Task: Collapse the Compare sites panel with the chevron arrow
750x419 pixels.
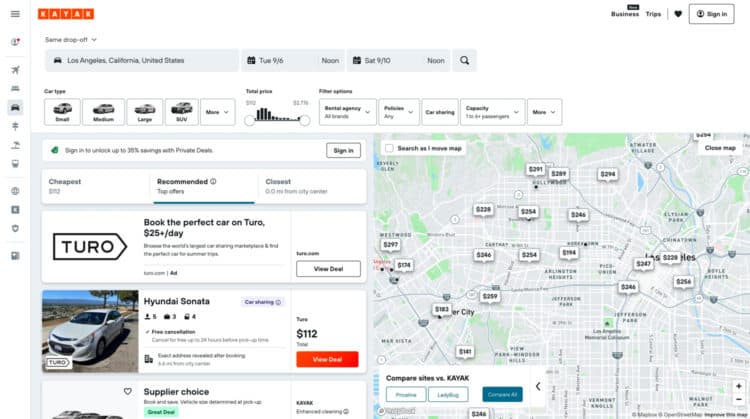Action: [538, 386]
